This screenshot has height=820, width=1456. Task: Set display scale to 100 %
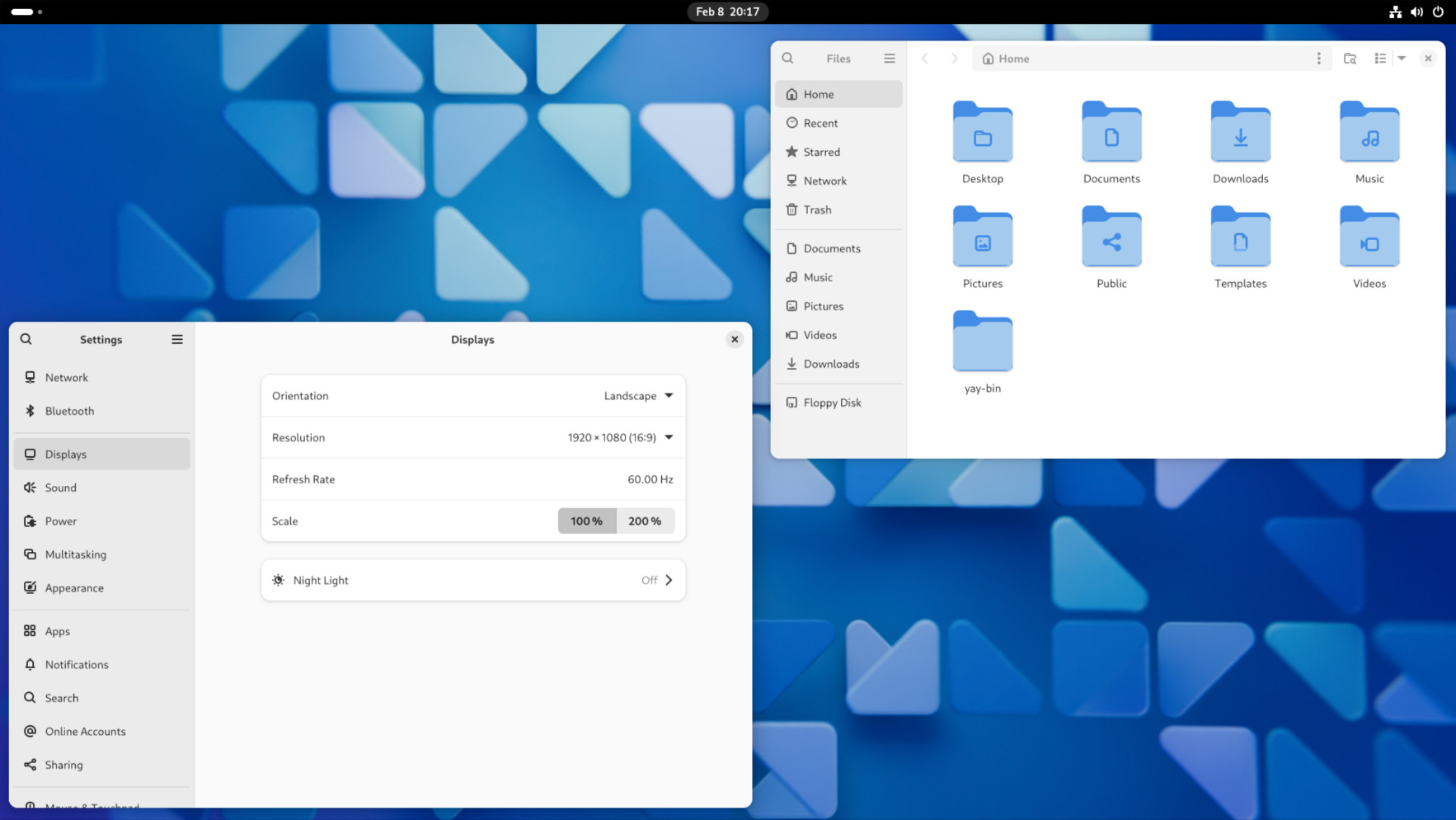pyautogui.click(x=586, y=521)
